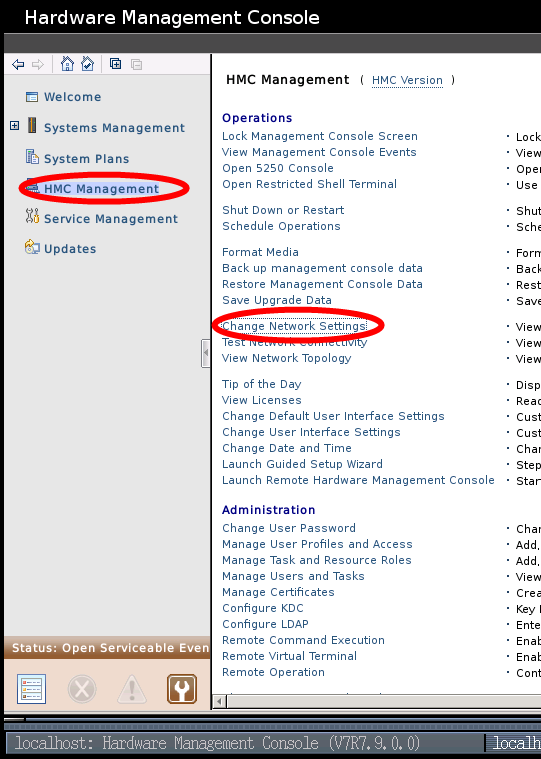Click the Back arrow toolbar icon
541x759 pixels.
18,64
